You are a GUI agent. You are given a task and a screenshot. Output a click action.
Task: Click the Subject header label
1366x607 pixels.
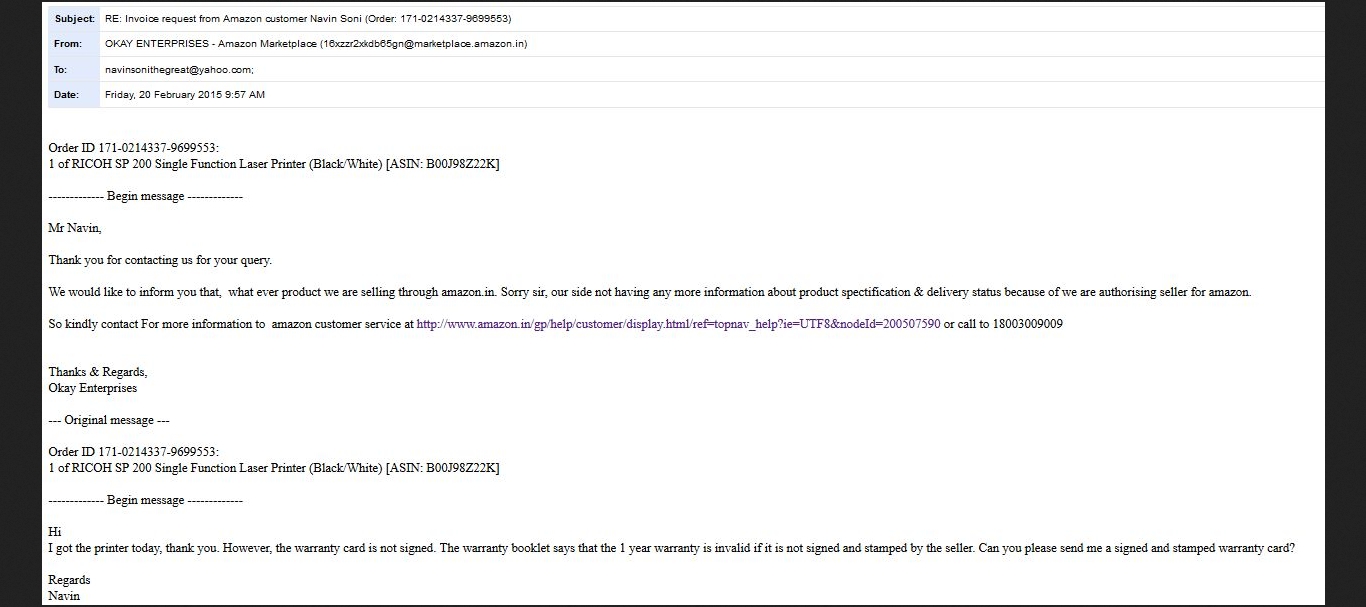74,19
